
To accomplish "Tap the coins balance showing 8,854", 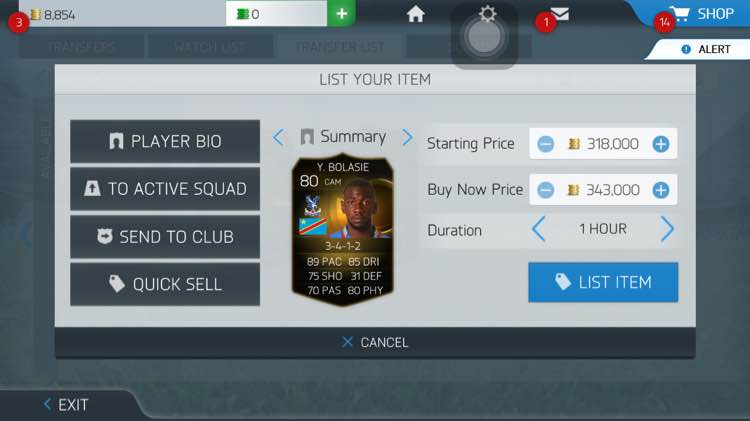I will coord(53,15).
